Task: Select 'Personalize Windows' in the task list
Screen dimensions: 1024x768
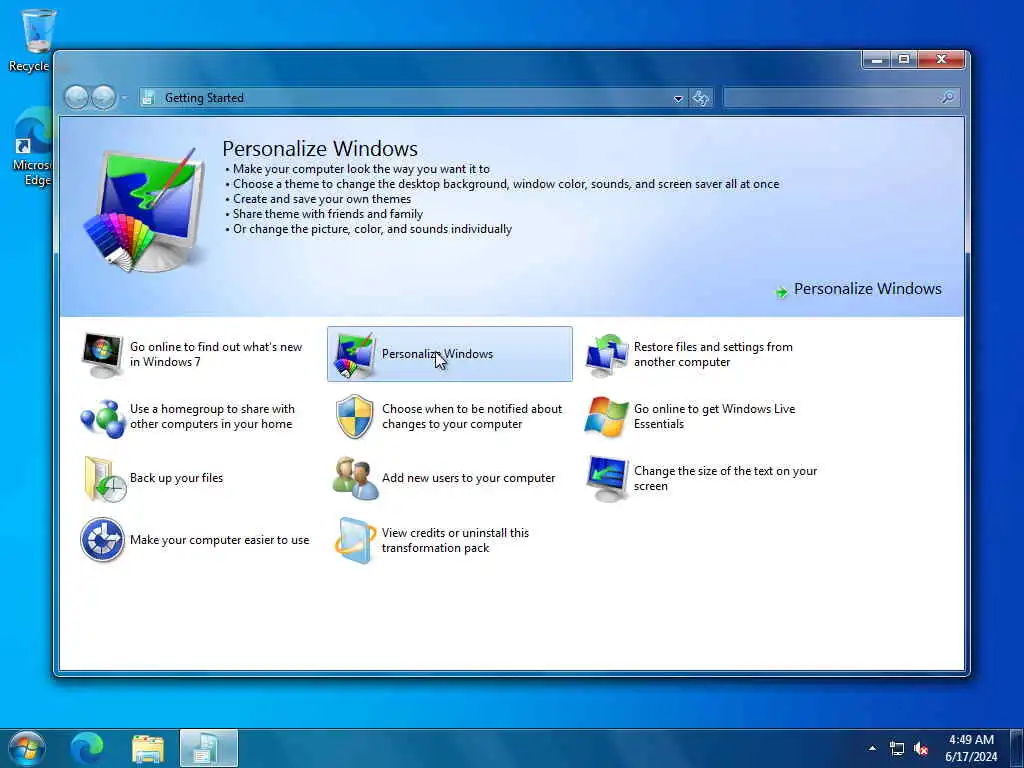Action: (437, 354)
